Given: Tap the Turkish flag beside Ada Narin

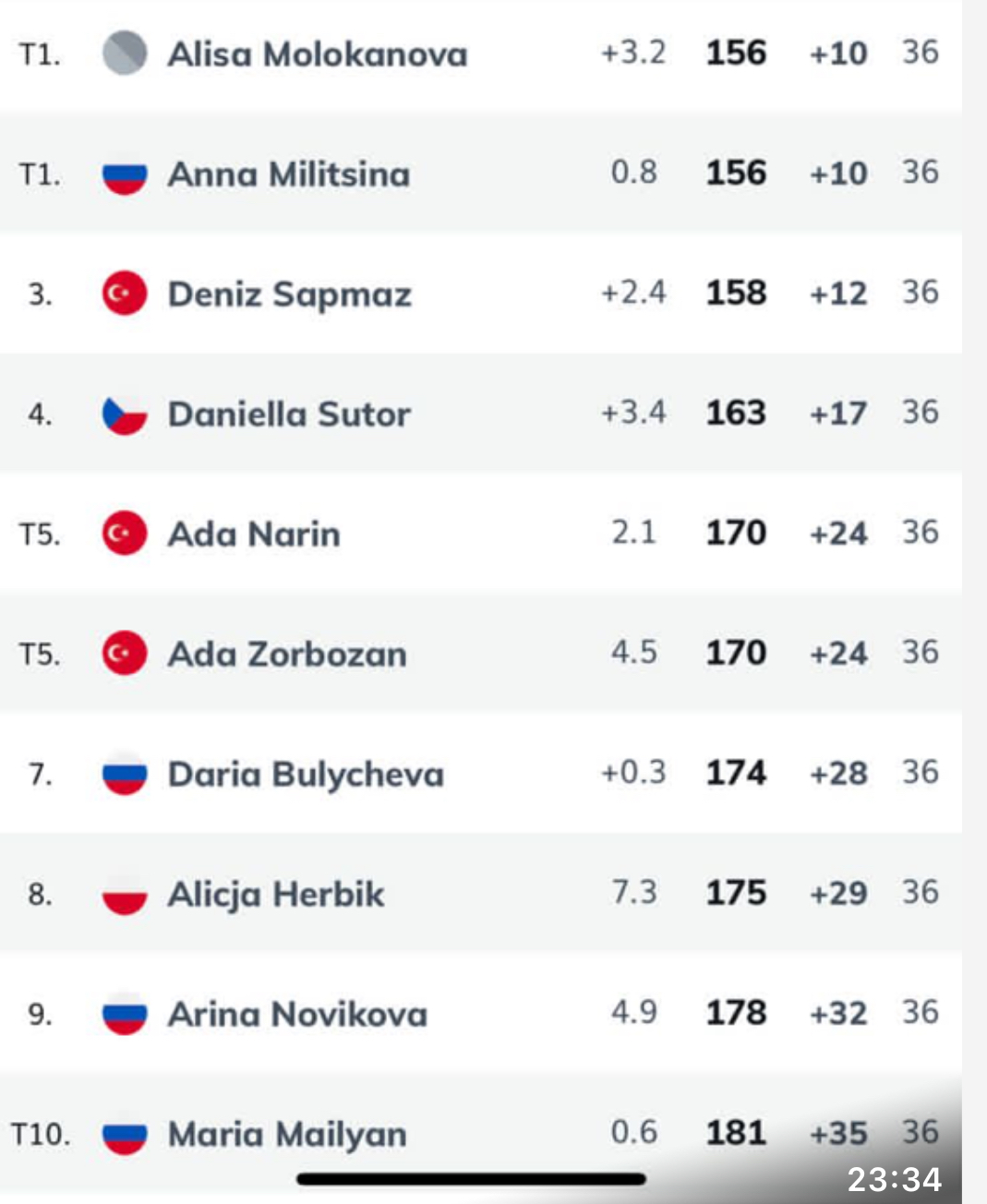Looking at the screenshot, I should pyautogui.click(x=125, y=534).
